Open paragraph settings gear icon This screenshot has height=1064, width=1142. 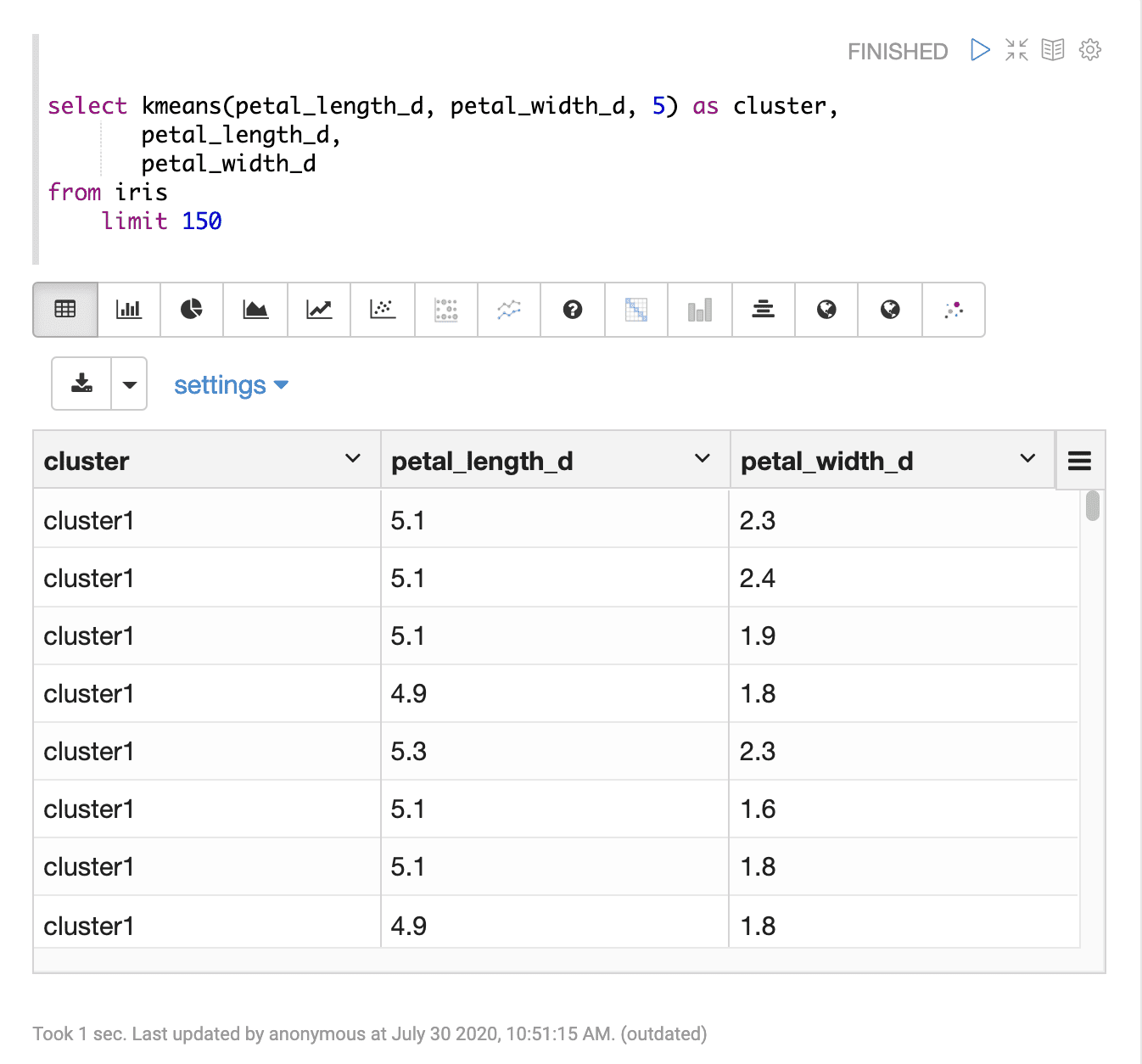pyautogui.click(x=1089, y=50)
